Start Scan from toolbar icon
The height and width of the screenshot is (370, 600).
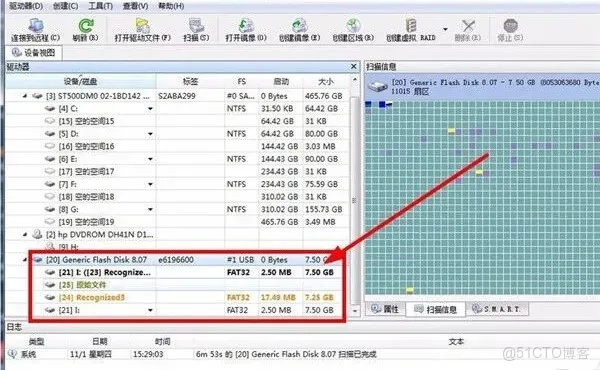point(196,25)
